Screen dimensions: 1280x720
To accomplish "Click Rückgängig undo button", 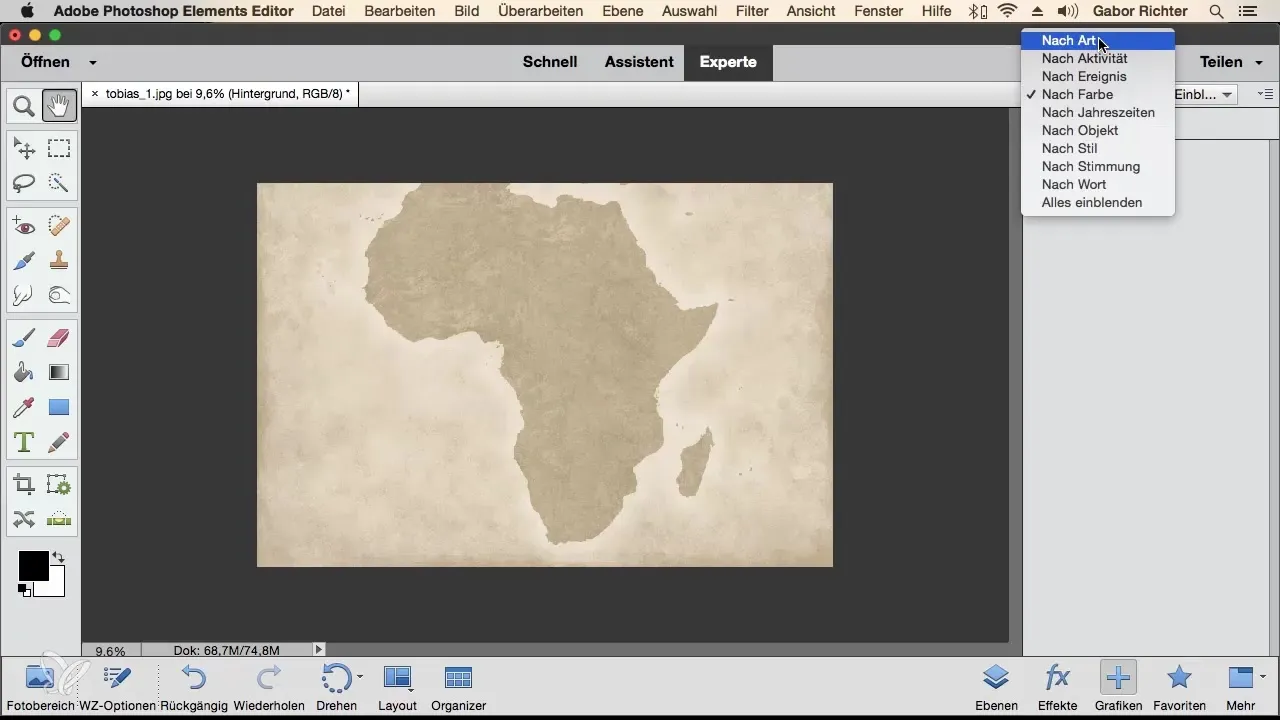I will tap(194, 686).
